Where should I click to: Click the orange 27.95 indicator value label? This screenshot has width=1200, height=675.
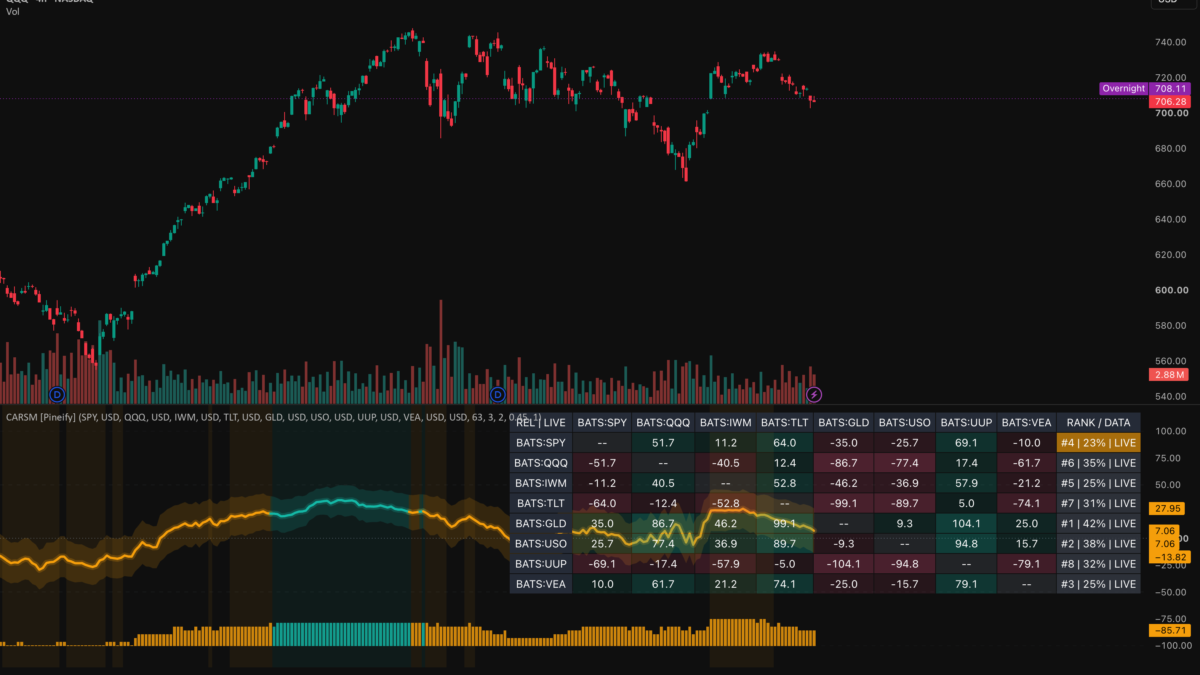tap(1169, 509)
